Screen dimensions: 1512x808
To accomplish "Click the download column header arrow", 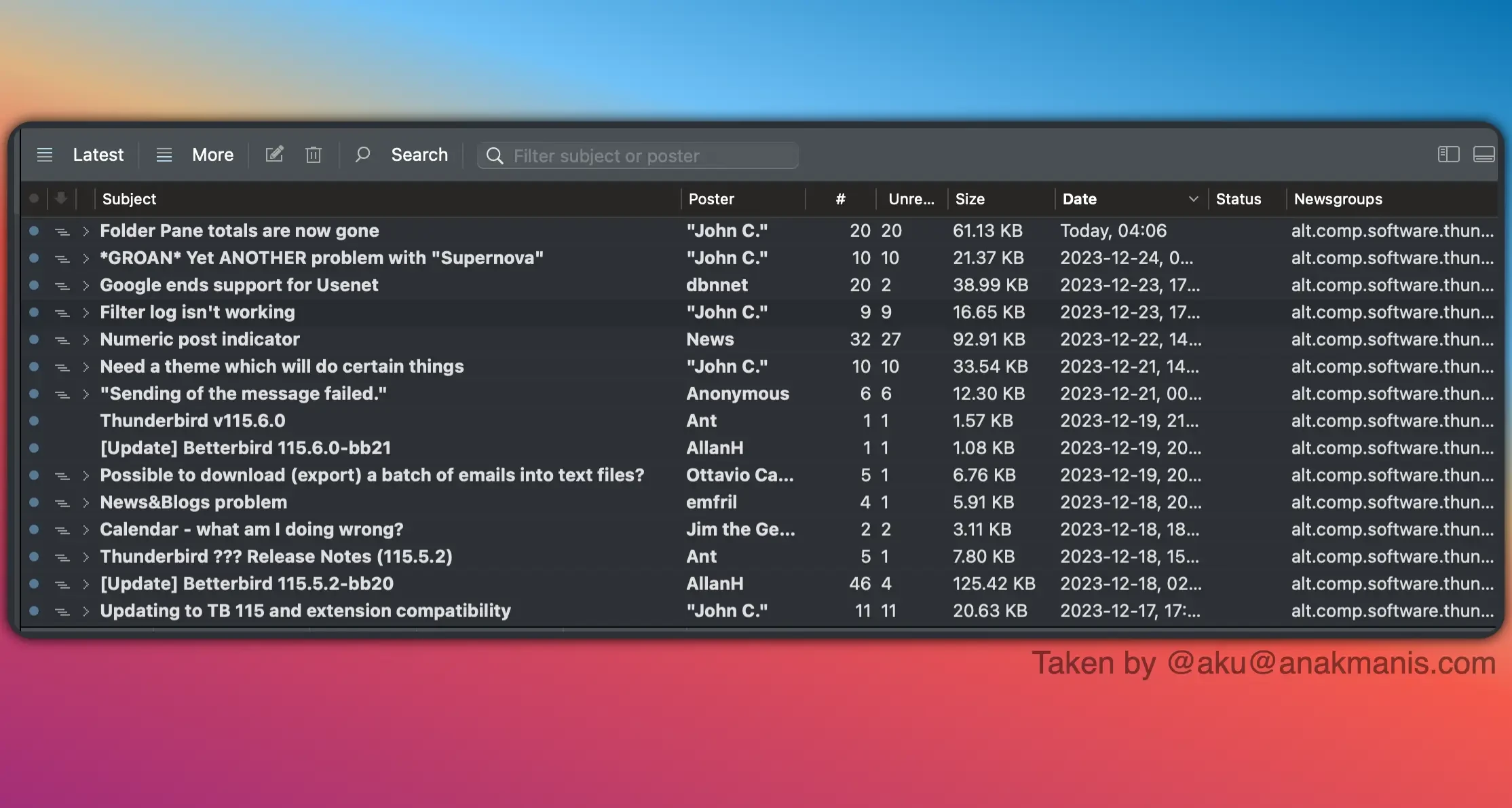I will coord(61,198).
